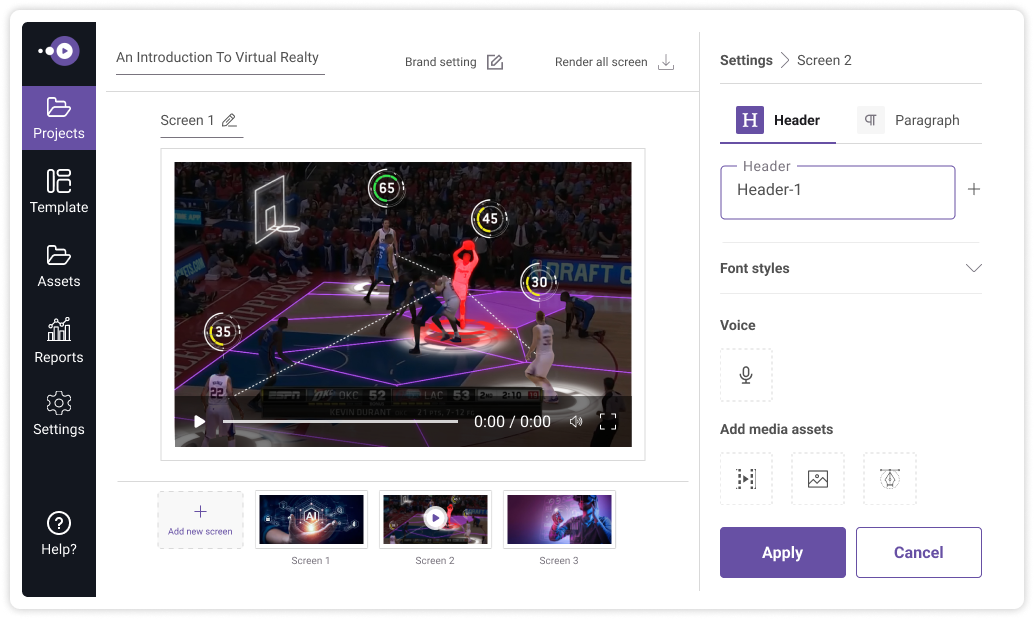1034x619 pixels.
Task: Click Render all screen
Action: (601, 62)
